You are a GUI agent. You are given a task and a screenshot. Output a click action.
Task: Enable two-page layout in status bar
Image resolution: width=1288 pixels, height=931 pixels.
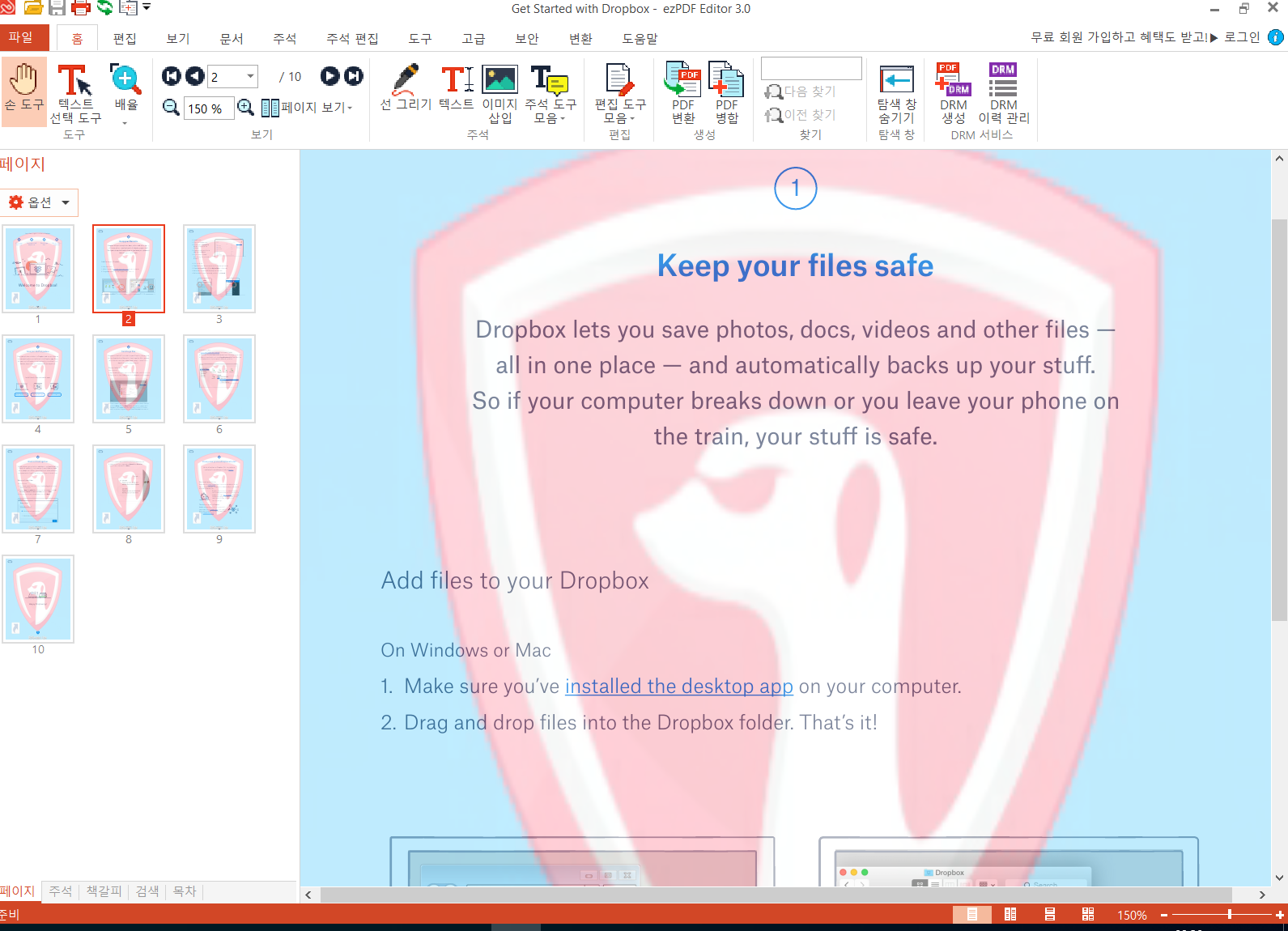click(x=1010, y=914)
